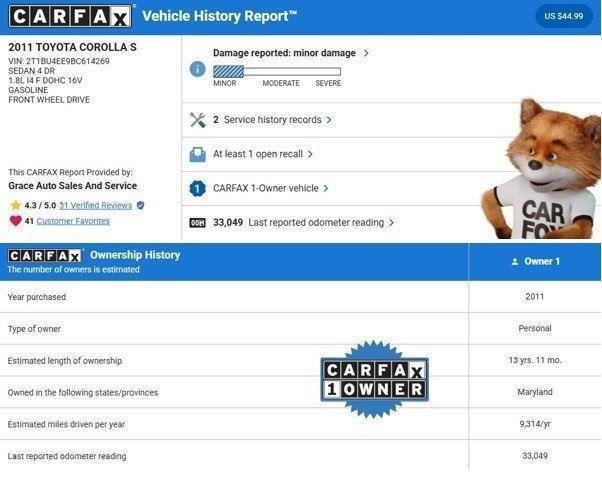
Task: Click the open recall envelope icon
Action: click(x=197, y=154)
